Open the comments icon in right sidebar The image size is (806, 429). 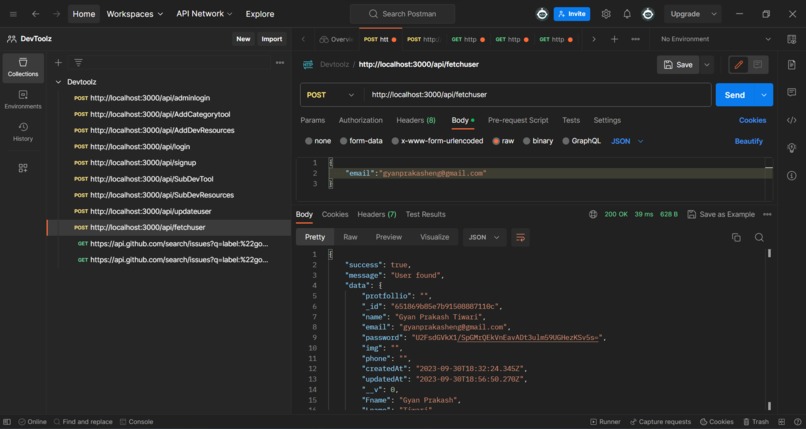(x=792, y=92)
